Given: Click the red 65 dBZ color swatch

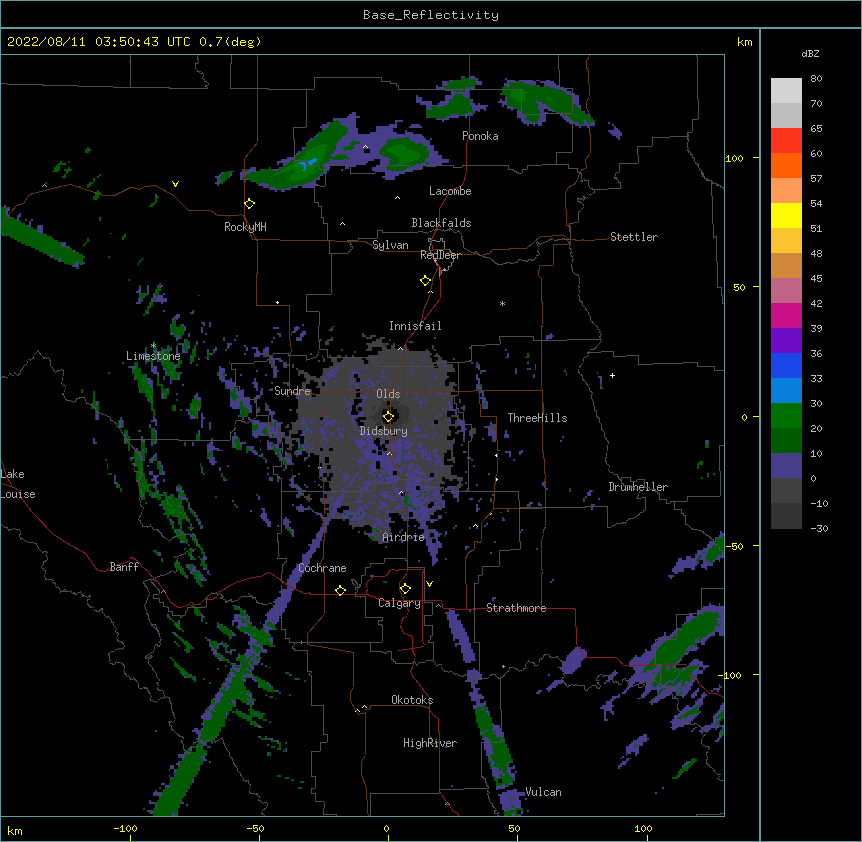Looking at the screenshot, I should click(786, 140).
